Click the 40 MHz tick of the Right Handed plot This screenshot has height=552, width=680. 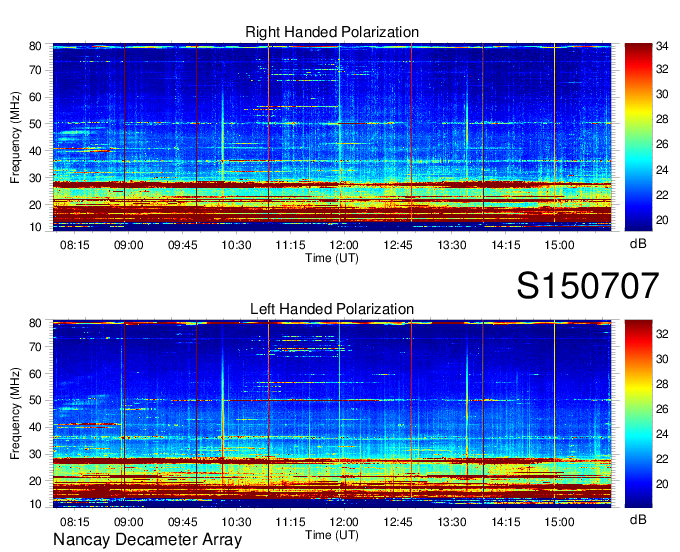(x=35, y=151)
